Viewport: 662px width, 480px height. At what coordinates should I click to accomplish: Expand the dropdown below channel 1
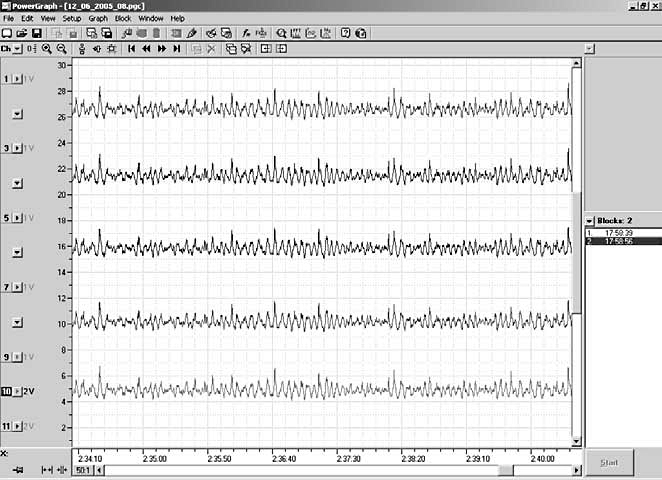tap(17, 114)
